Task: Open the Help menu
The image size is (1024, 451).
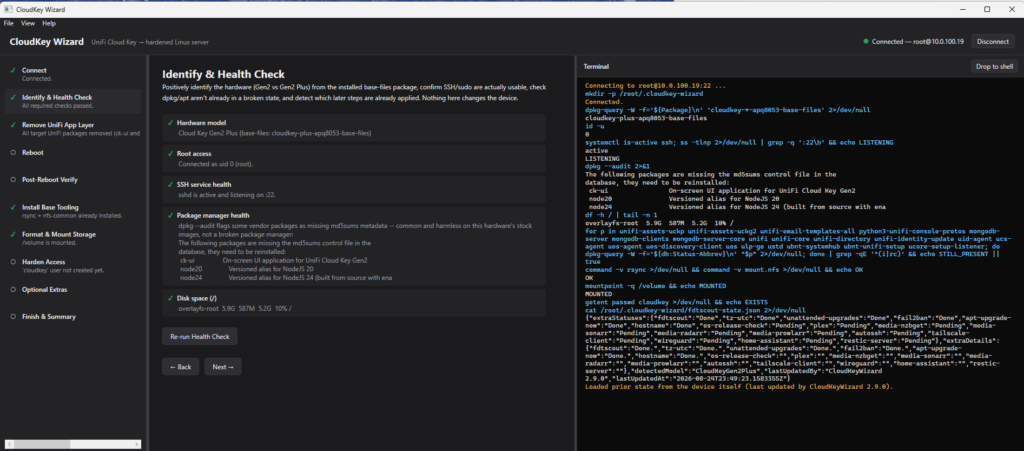Action: click(49, 23)
